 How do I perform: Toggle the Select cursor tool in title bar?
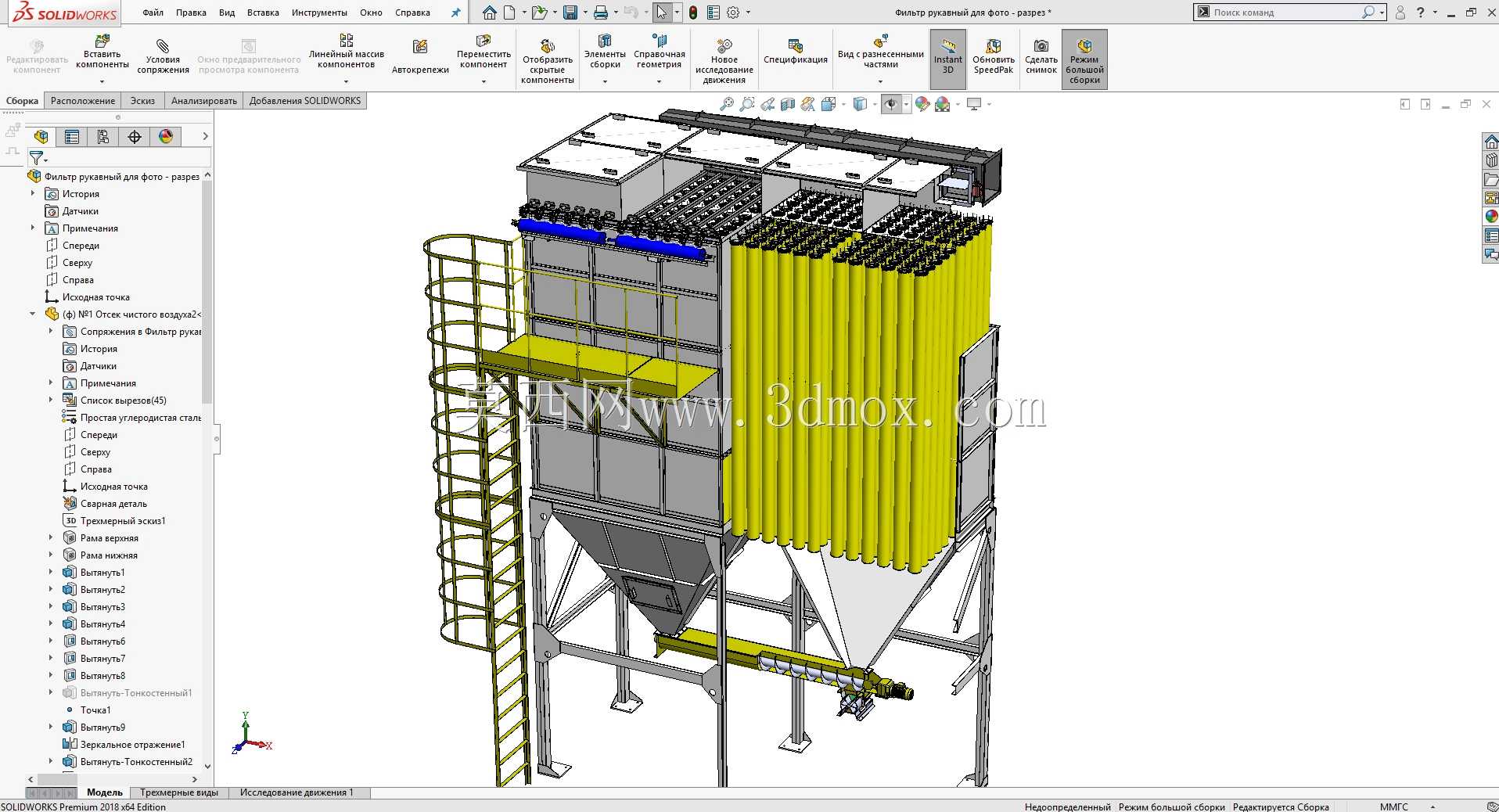click(662, 13)
